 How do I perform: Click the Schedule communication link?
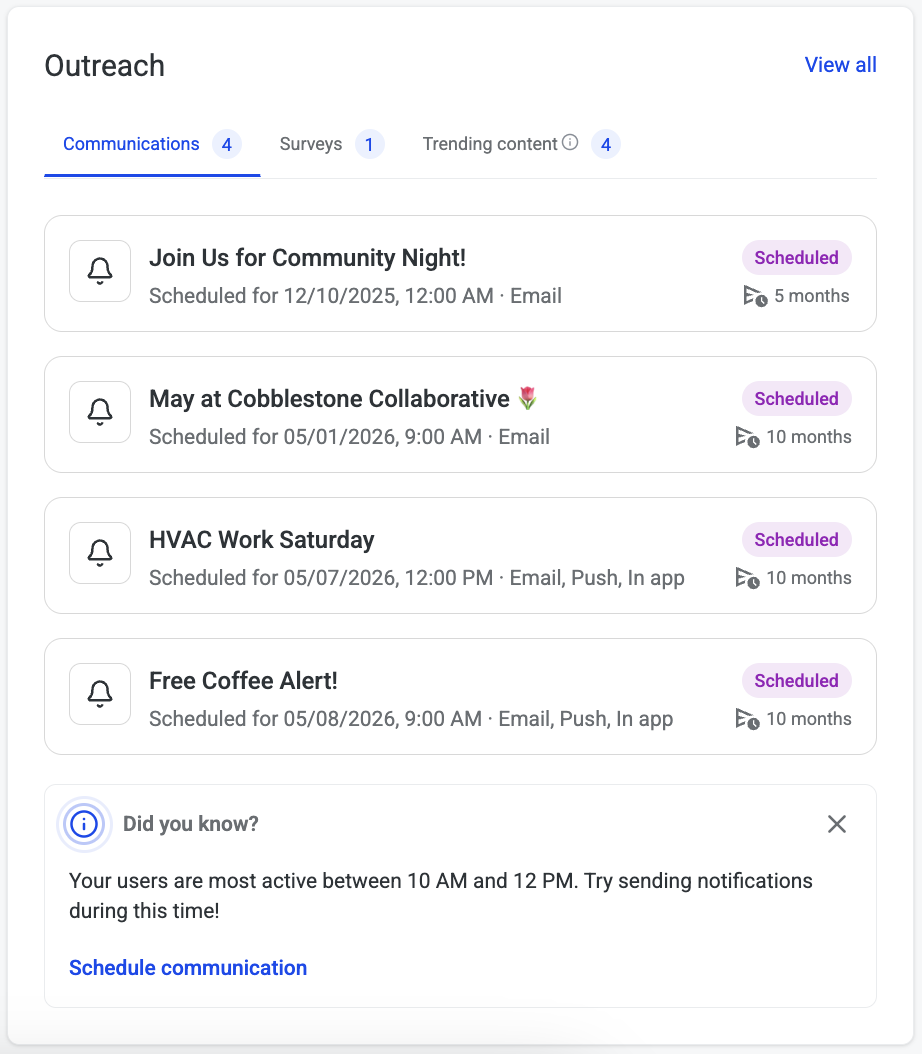[x=188, y=968]
